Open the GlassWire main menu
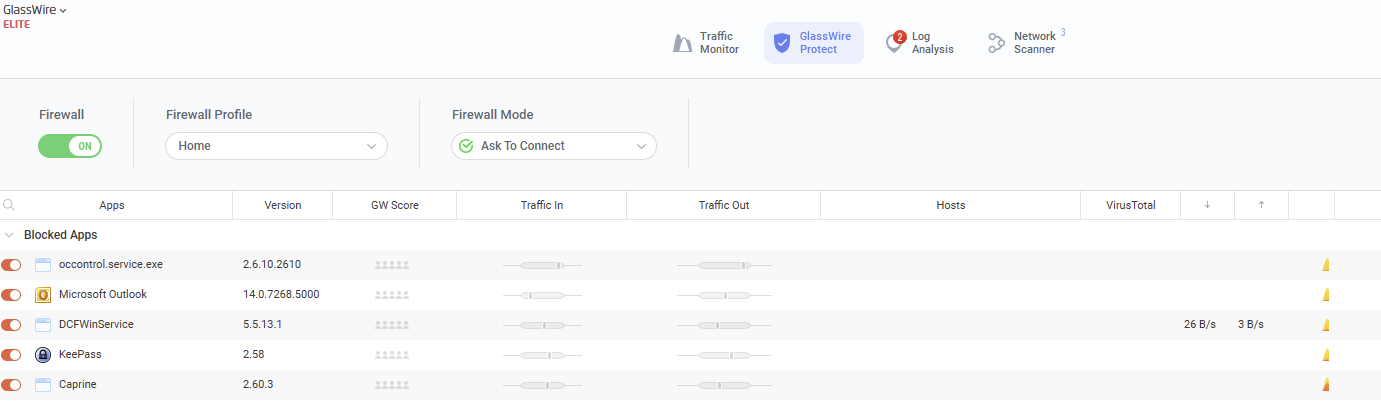 click(x=35, y=10)
